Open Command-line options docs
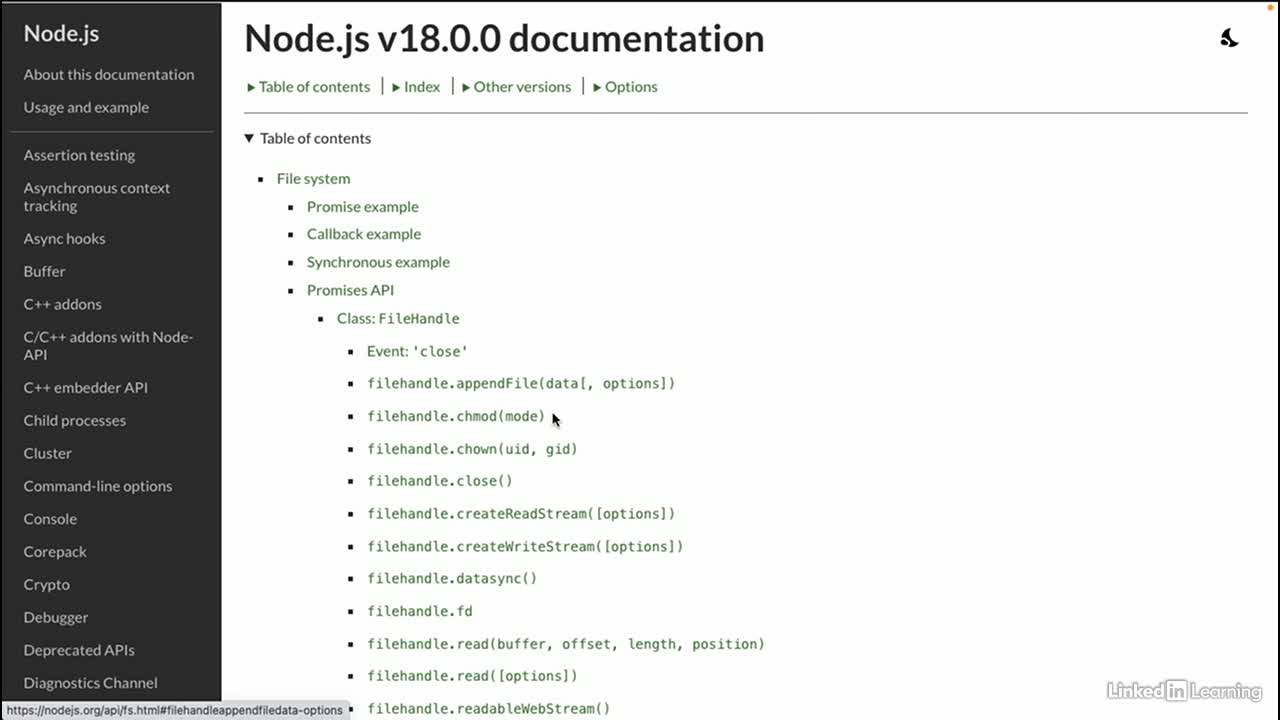The width and height of the screenshot is (1280, 720). (x=98, y=486)
